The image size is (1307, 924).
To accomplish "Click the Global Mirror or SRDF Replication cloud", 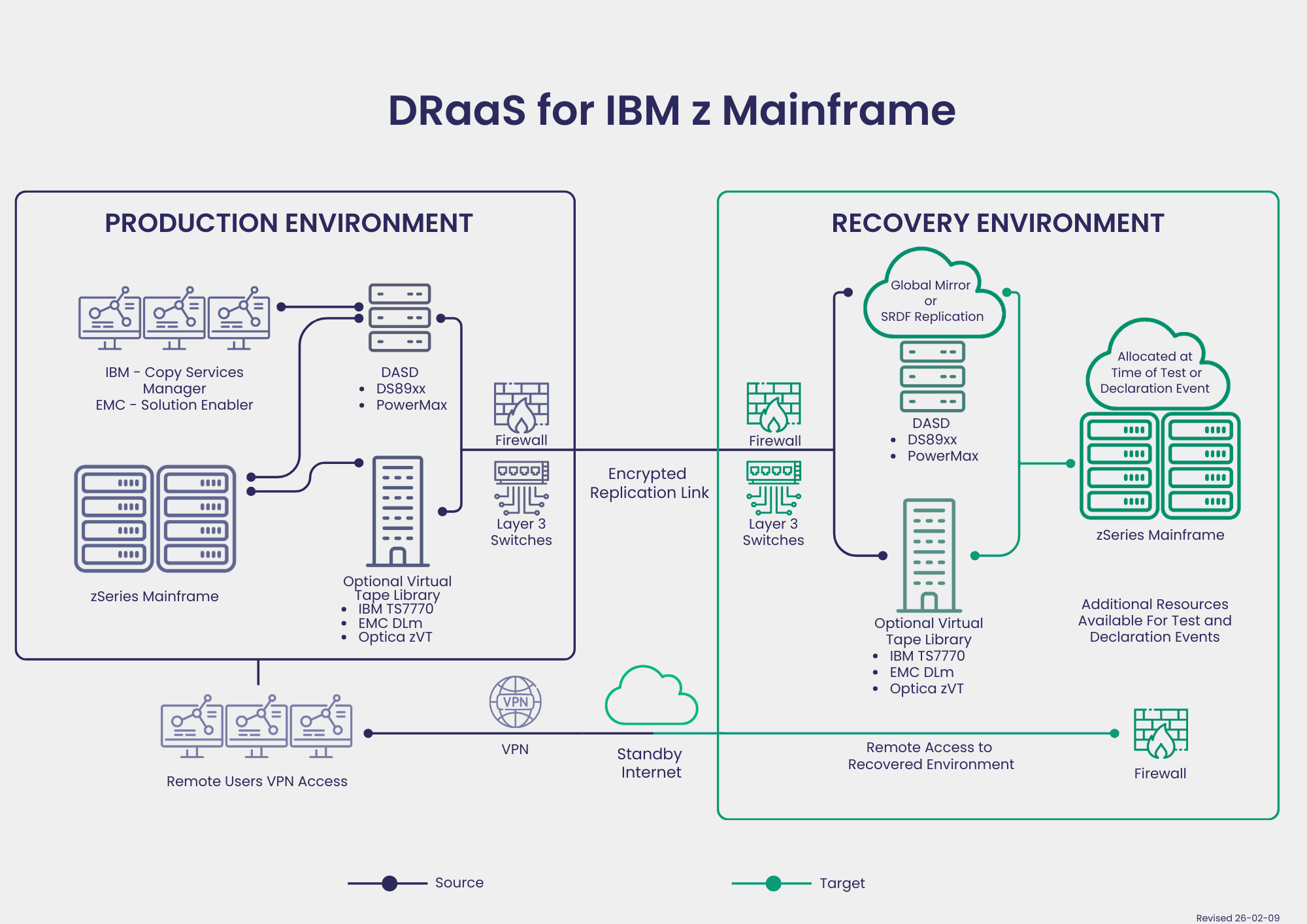I will (933, 301).
